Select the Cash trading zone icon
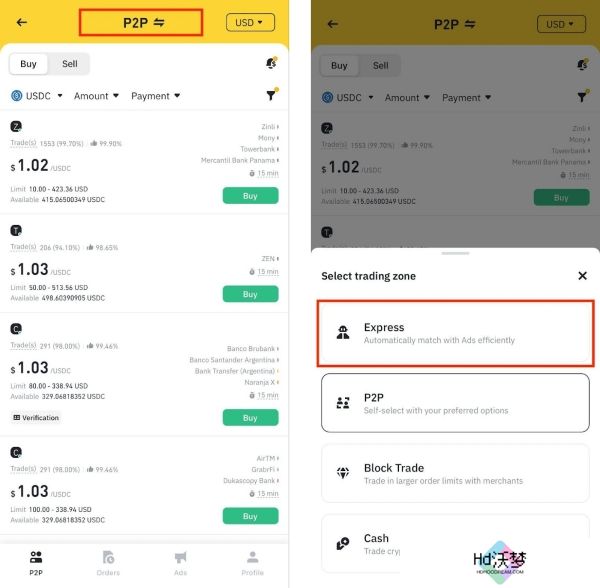 (343, 544)
